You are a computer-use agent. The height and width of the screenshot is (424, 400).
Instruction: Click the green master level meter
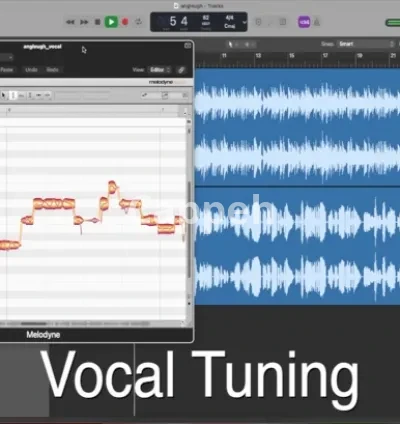pyautogui.click(x=393, y=23)
